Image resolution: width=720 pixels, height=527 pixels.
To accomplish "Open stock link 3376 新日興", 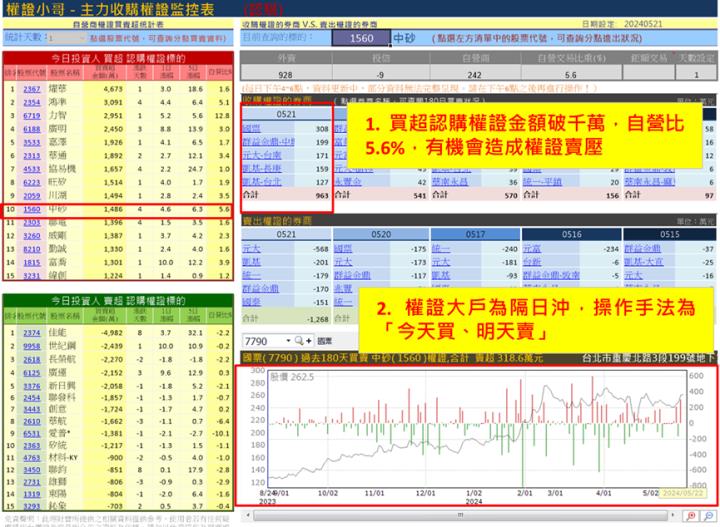I will (x=32, y=386).
